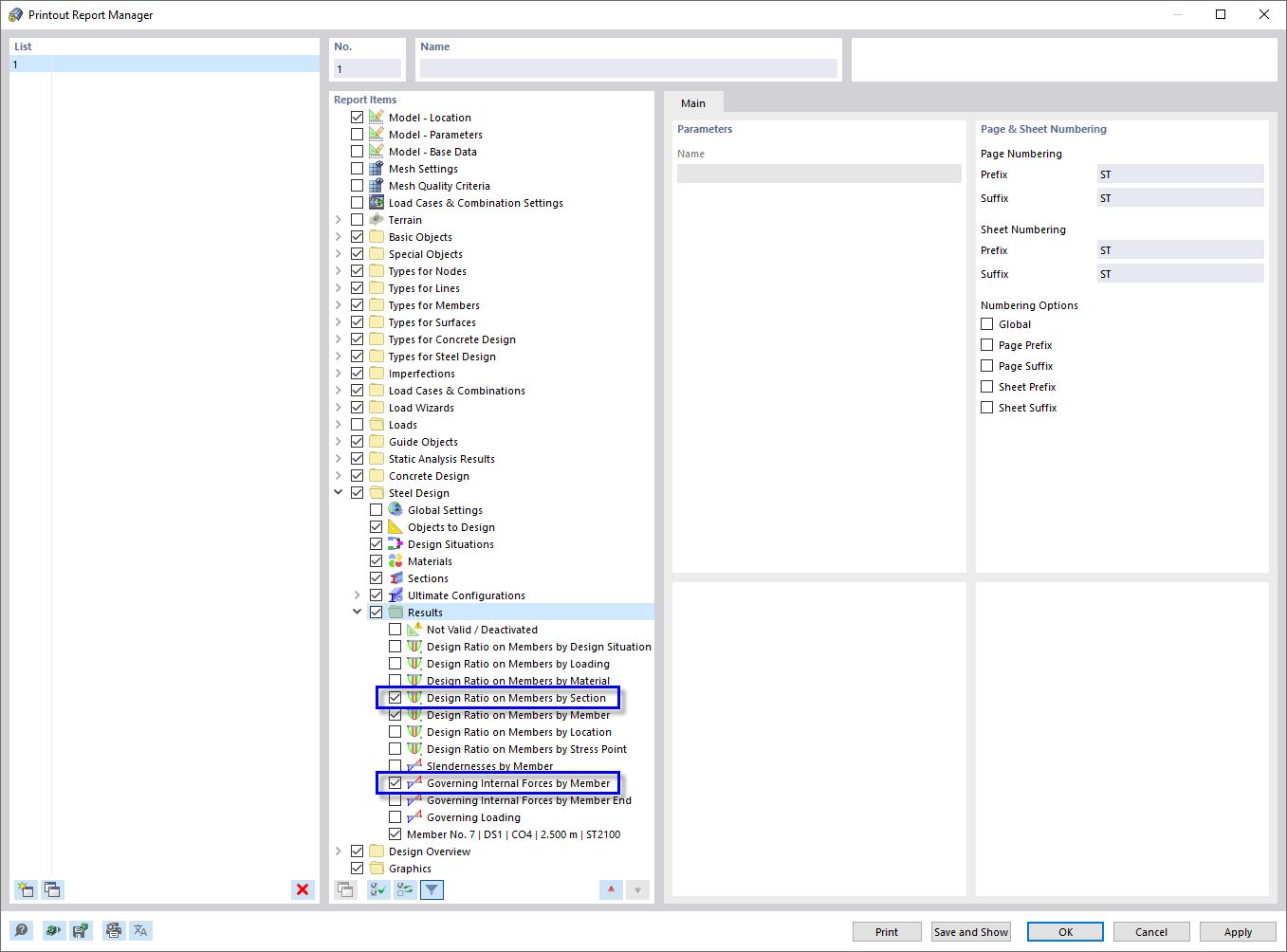Expand the Design Overview node
The height and width of the screenshot is (952, 1287).
point(339,851)
